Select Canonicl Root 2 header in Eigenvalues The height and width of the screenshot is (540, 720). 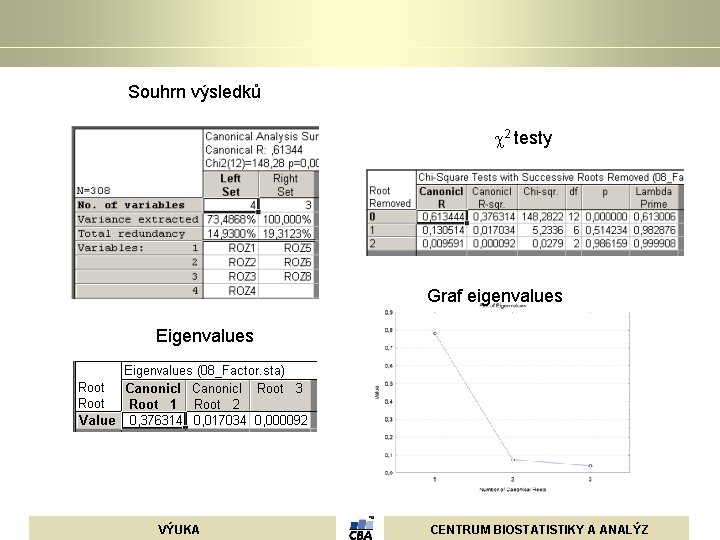(x=217, y=396)
